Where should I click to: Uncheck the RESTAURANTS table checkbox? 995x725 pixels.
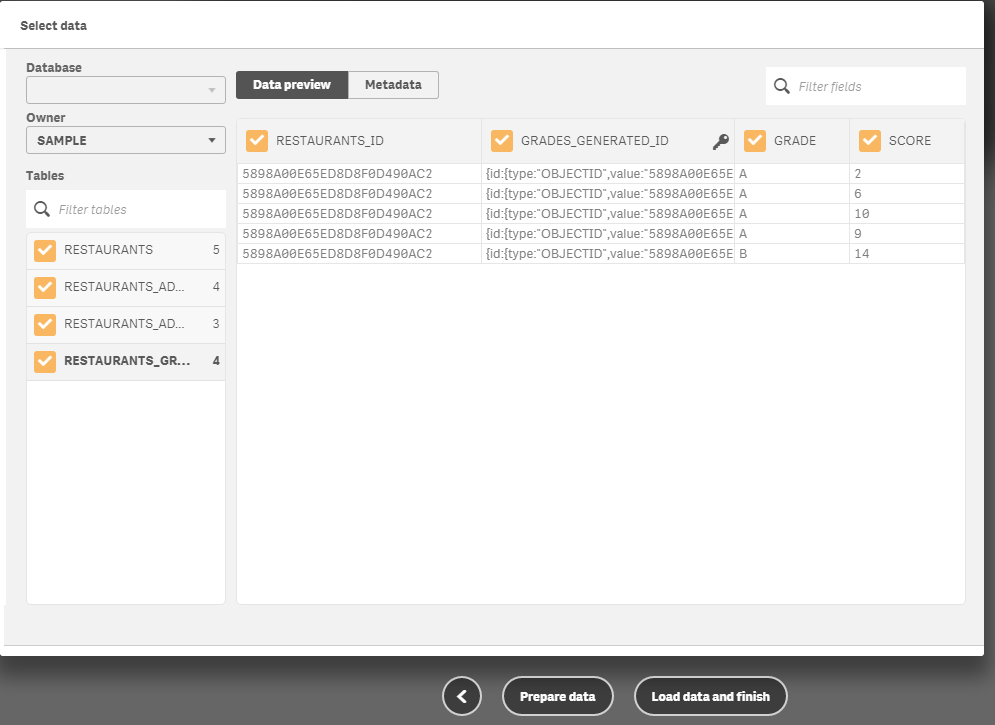pyautogui.click(x=44, y=250)
